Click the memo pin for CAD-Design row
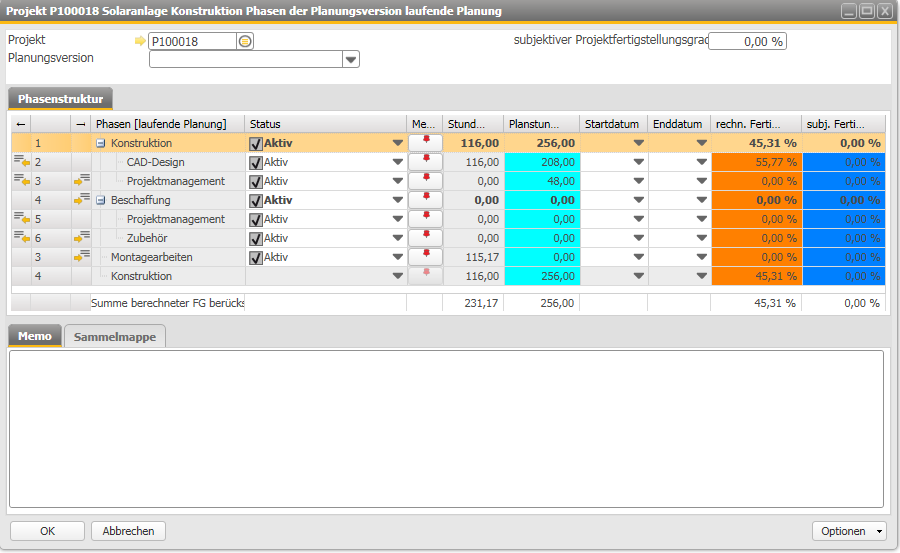This screenshot has height=553, width=900. [x=425, y=162]
